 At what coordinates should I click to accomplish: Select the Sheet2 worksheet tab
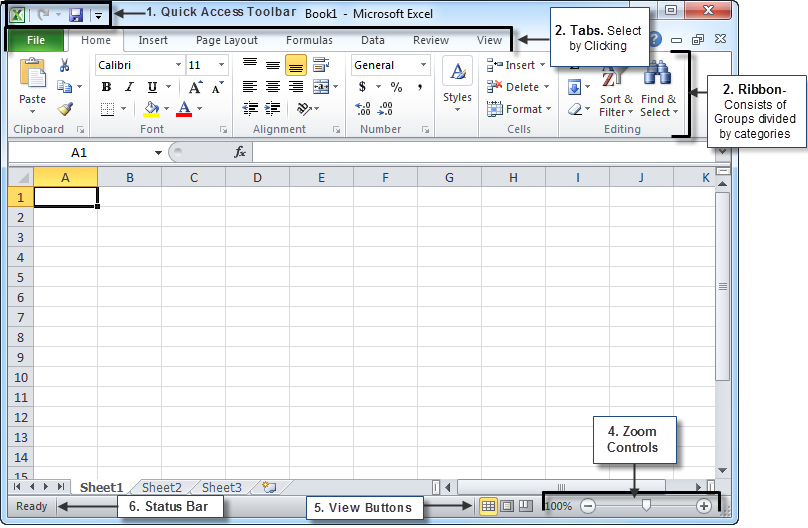pyautogui.click(x=162, y=487)
